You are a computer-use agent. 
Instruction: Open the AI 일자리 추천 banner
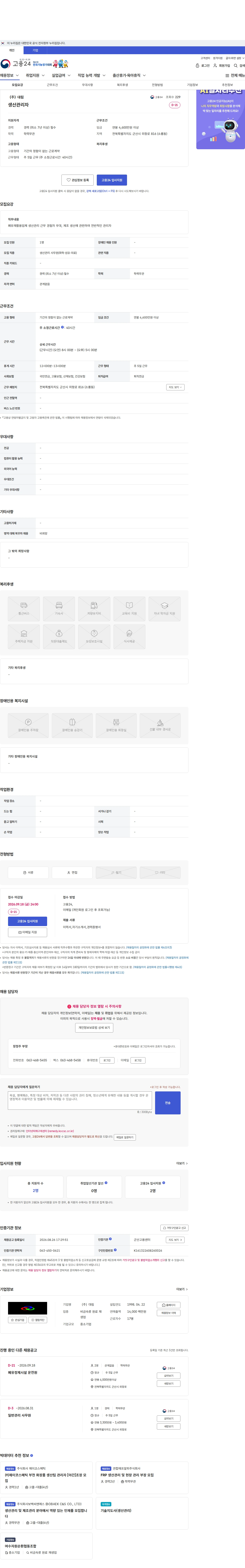221,119
